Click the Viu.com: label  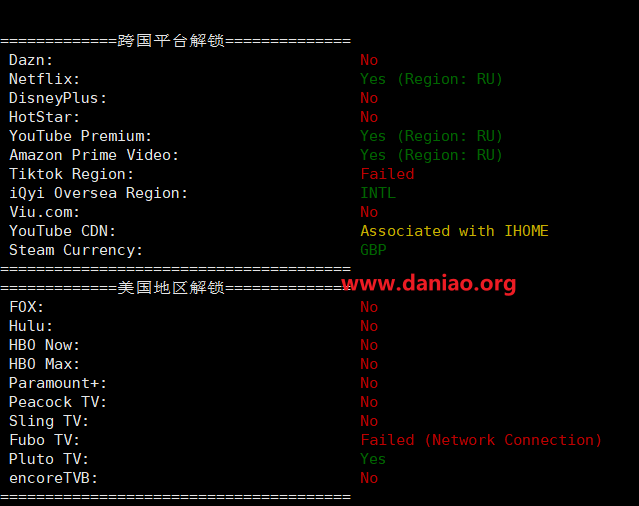coord(44,212)
